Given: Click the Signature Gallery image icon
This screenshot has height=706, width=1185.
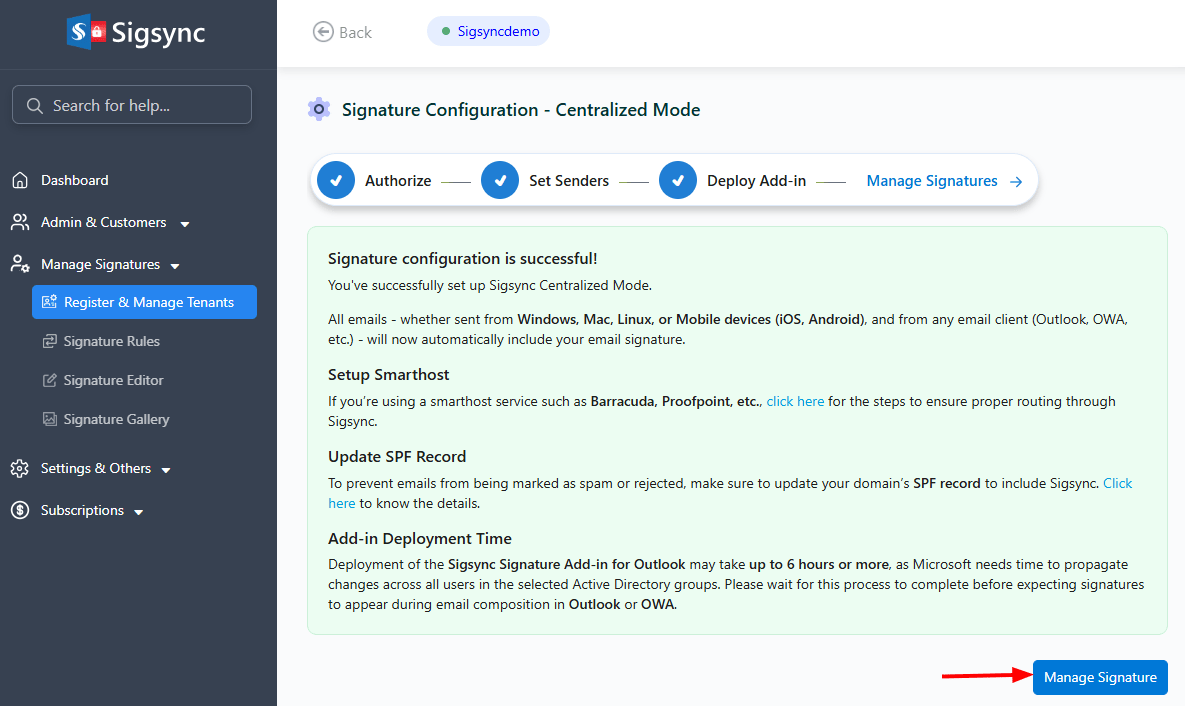Looking at the screenshot, I should point(49,420).
